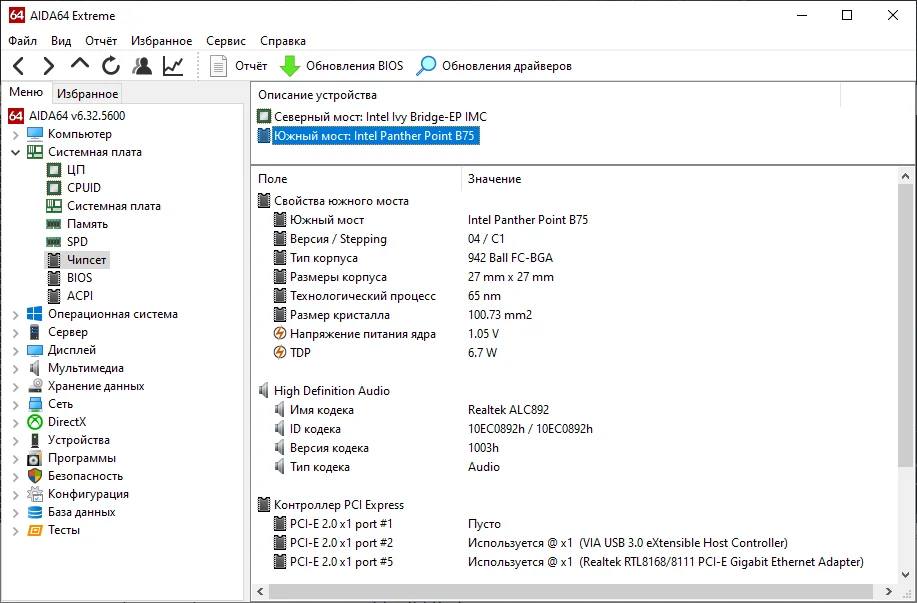Image resolution: width=917 pixels, height=603 pixels.
Task: Expand the Мультимедиа tree node
Action: click(x=15, y=369)
